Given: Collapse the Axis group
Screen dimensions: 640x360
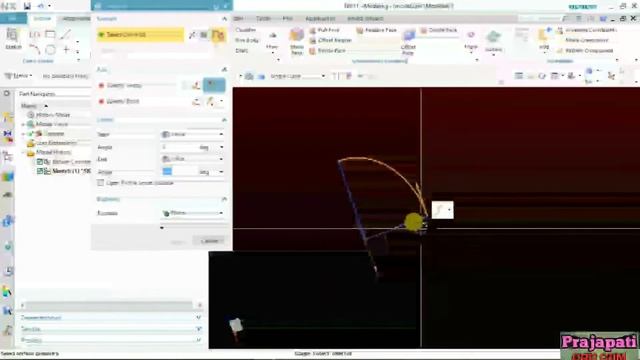Looking at the screenshot, I should (x=224, y=69).
